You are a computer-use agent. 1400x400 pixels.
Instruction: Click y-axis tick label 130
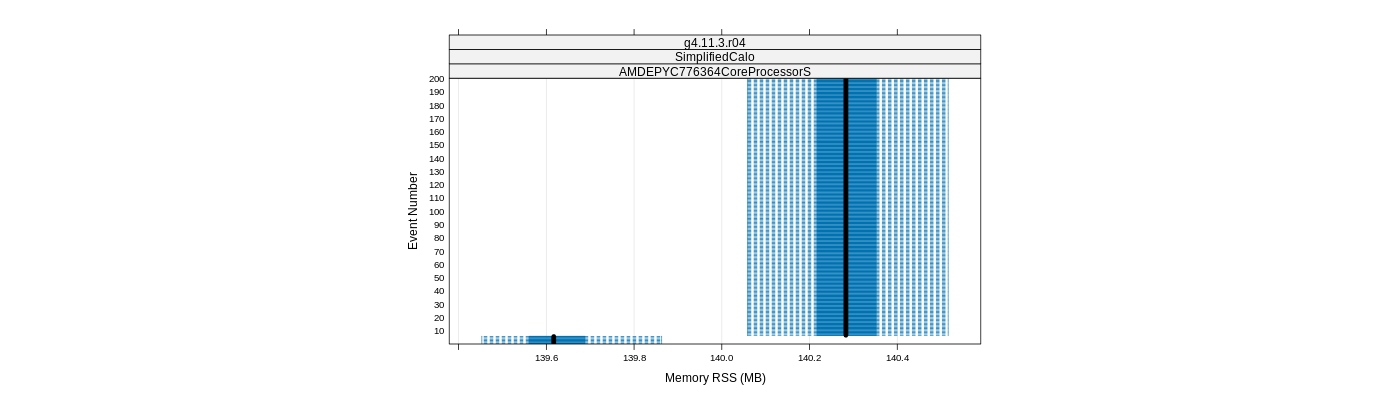pos(436,172)
